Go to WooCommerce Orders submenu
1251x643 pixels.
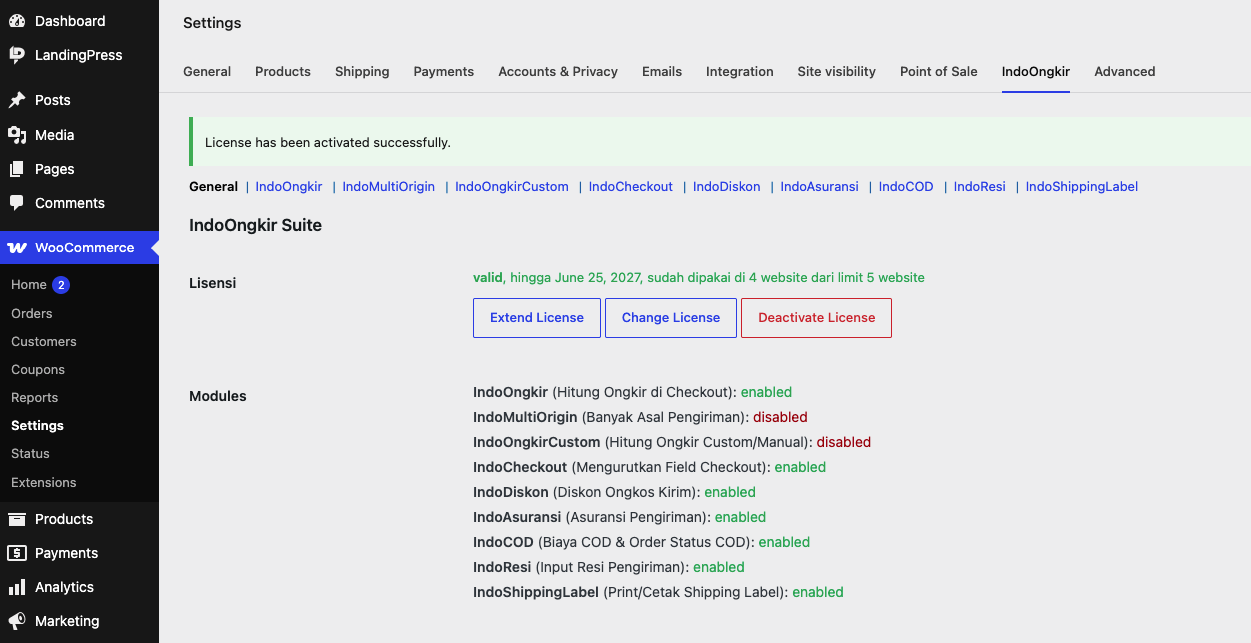tap(31, 313)
